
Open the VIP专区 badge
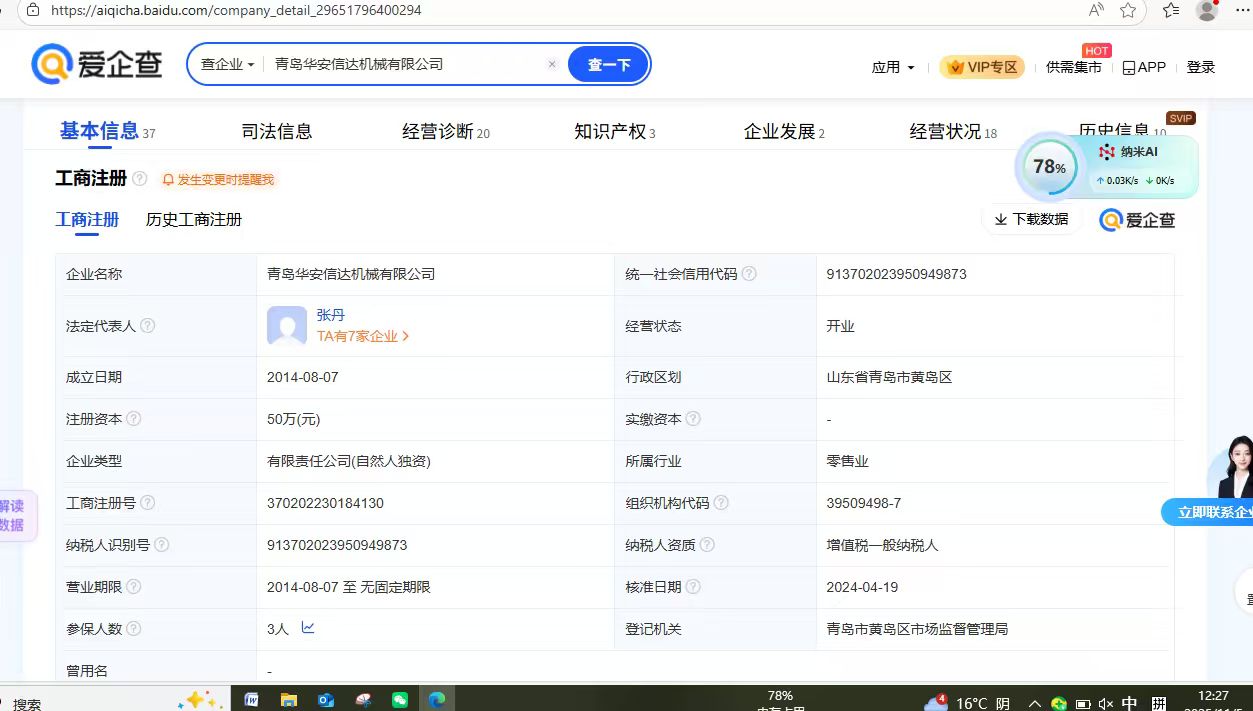[982, 67]
